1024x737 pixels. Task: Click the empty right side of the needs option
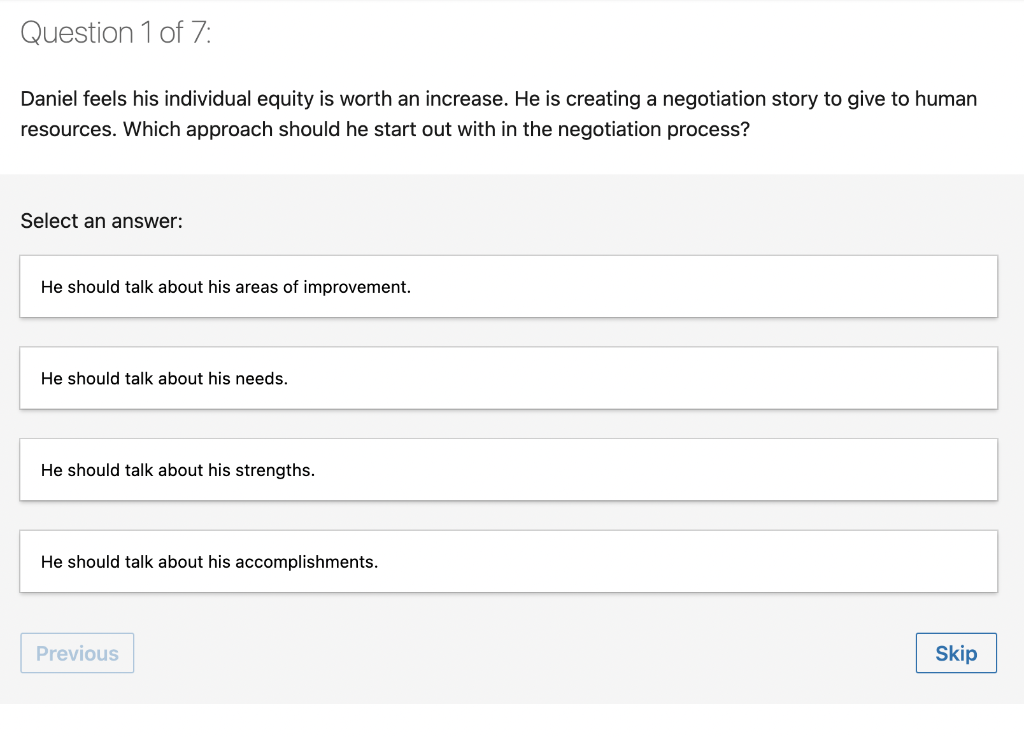pyautogui.click(x=800, y=379)
